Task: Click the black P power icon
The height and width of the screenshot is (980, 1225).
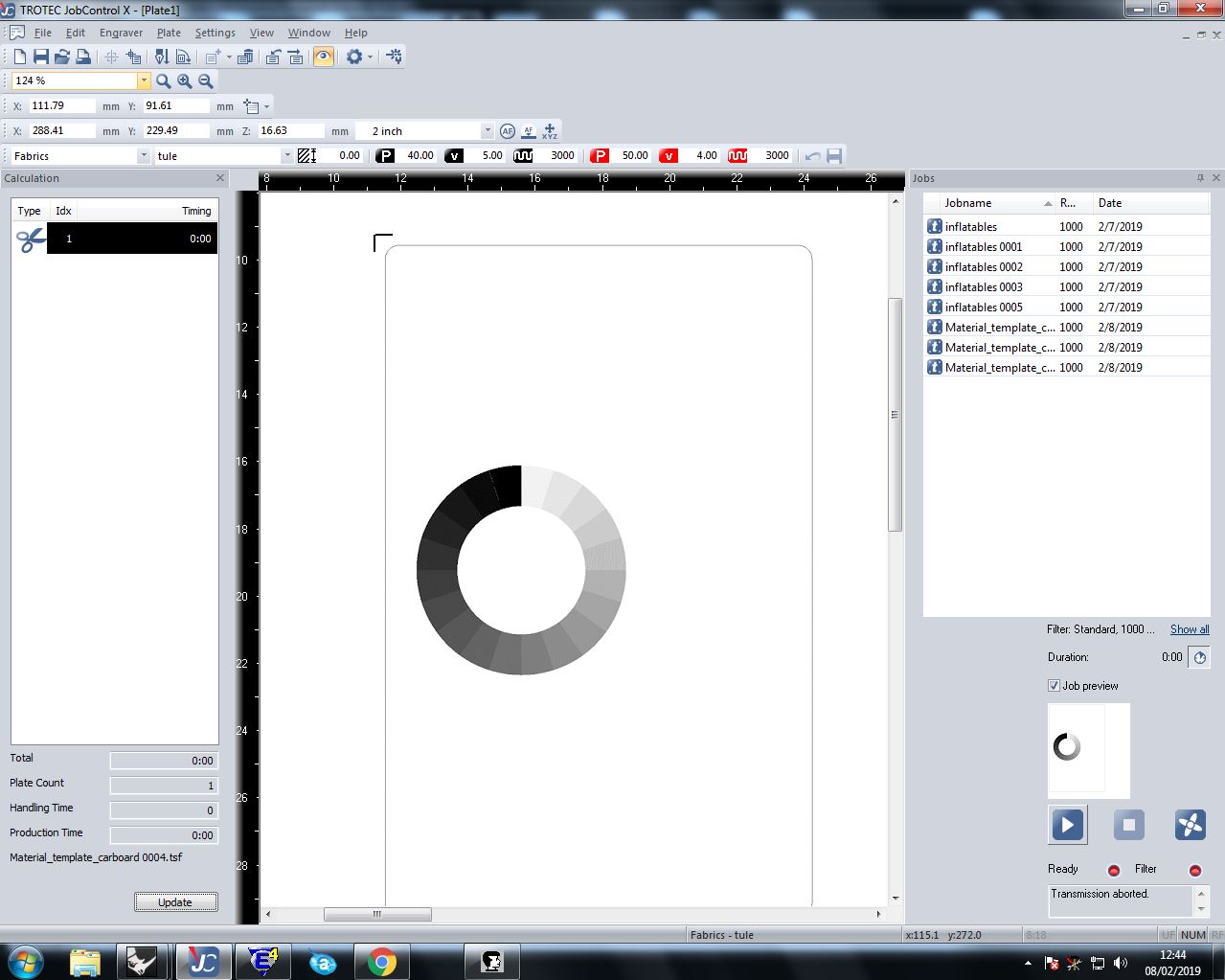Action: [385, 155]
